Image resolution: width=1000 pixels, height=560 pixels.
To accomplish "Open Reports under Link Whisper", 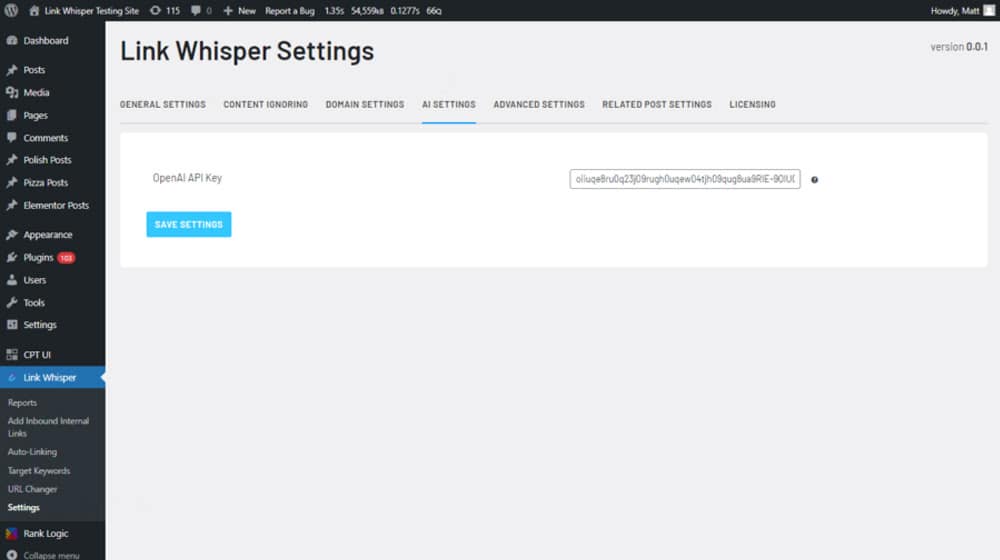I will click(x=22, y=403).
